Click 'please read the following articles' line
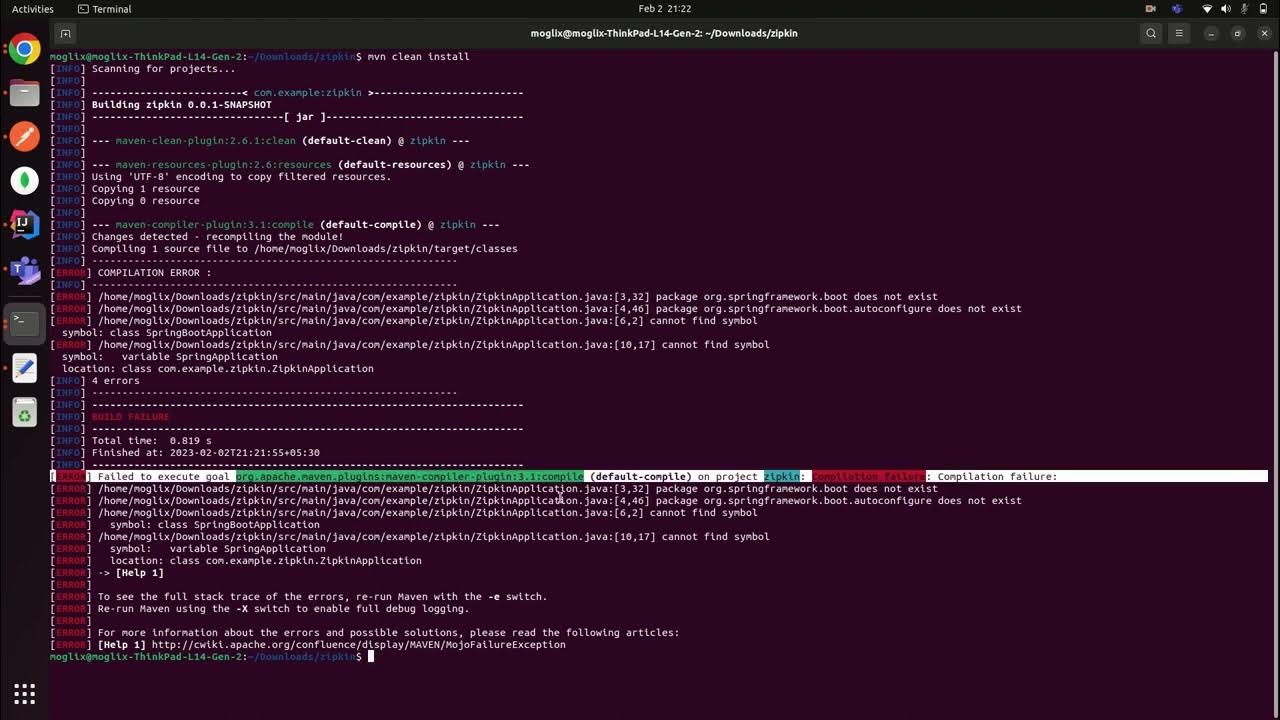This screenshot has height=720, width=1280. pyautogui.click(x=388, y=633)
